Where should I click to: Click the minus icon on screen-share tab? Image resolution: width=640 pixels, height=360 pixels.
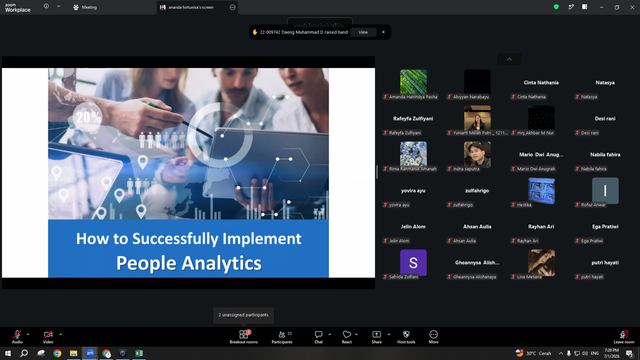tap(233, 7)
